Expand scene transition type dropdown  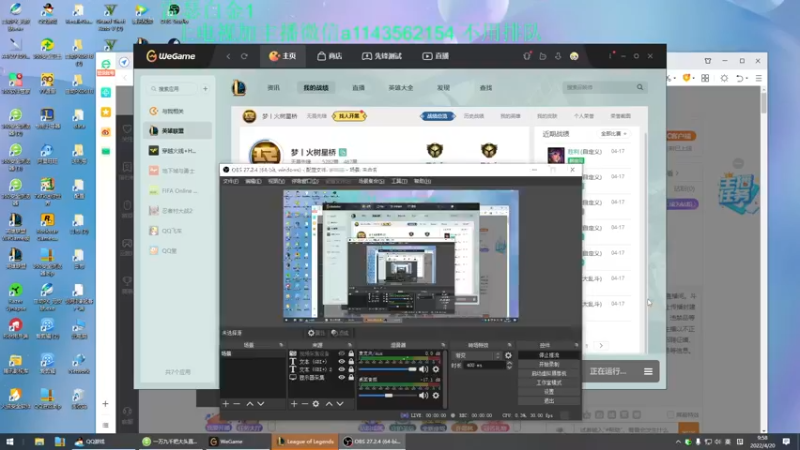[x=478, y=355]
